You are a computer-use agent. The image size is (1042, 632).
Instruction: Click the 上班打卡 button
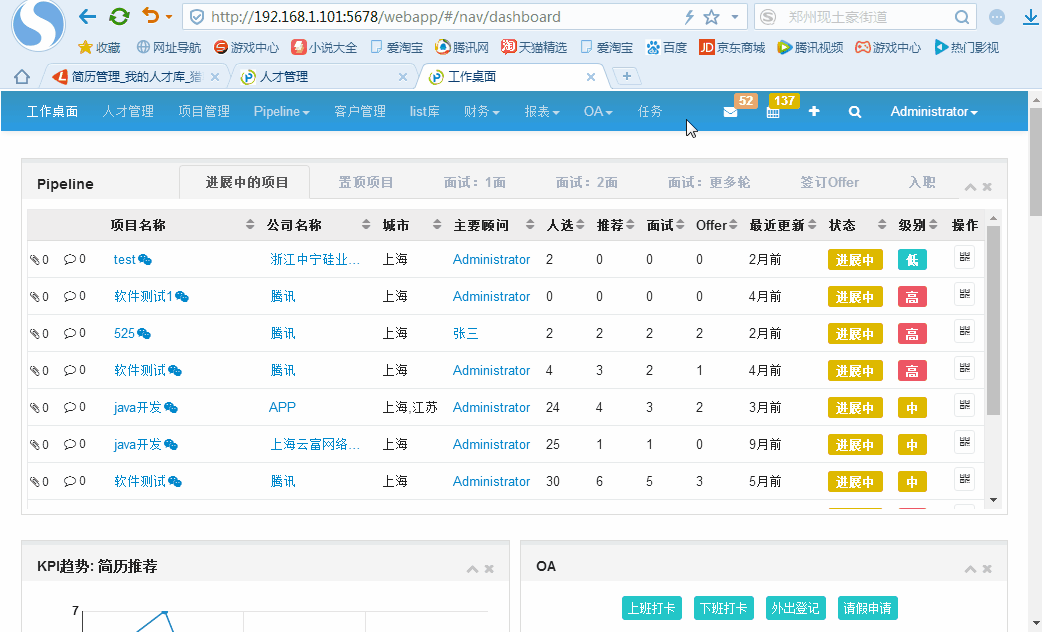[x=651, y=608]
